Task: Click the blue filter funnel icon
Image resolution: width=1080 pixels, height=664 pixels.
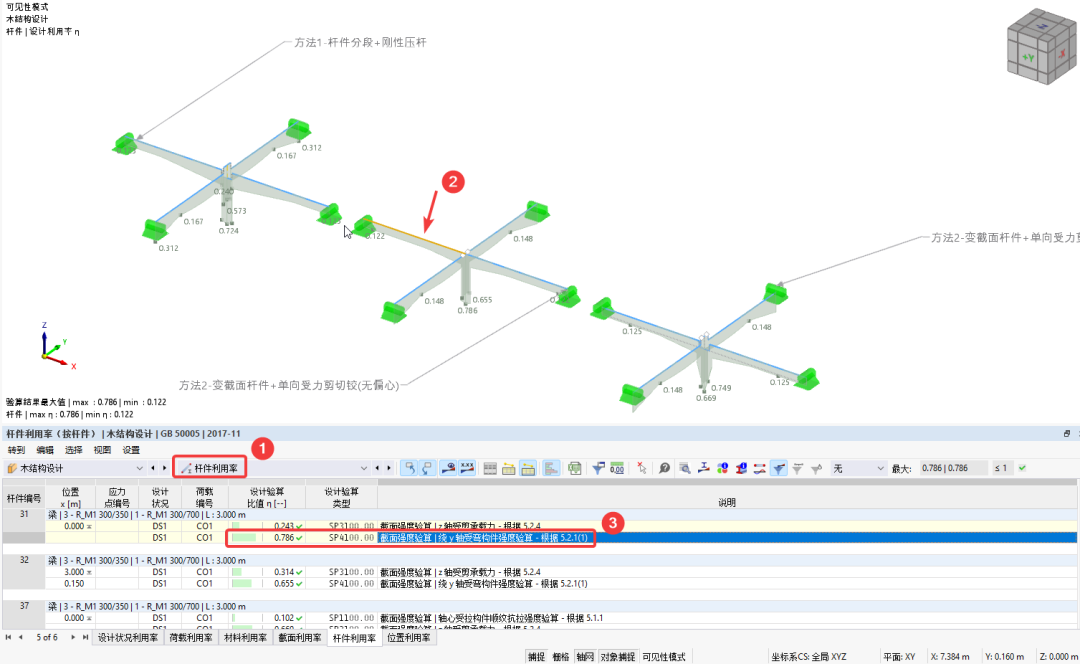Action: pos(598,468)
